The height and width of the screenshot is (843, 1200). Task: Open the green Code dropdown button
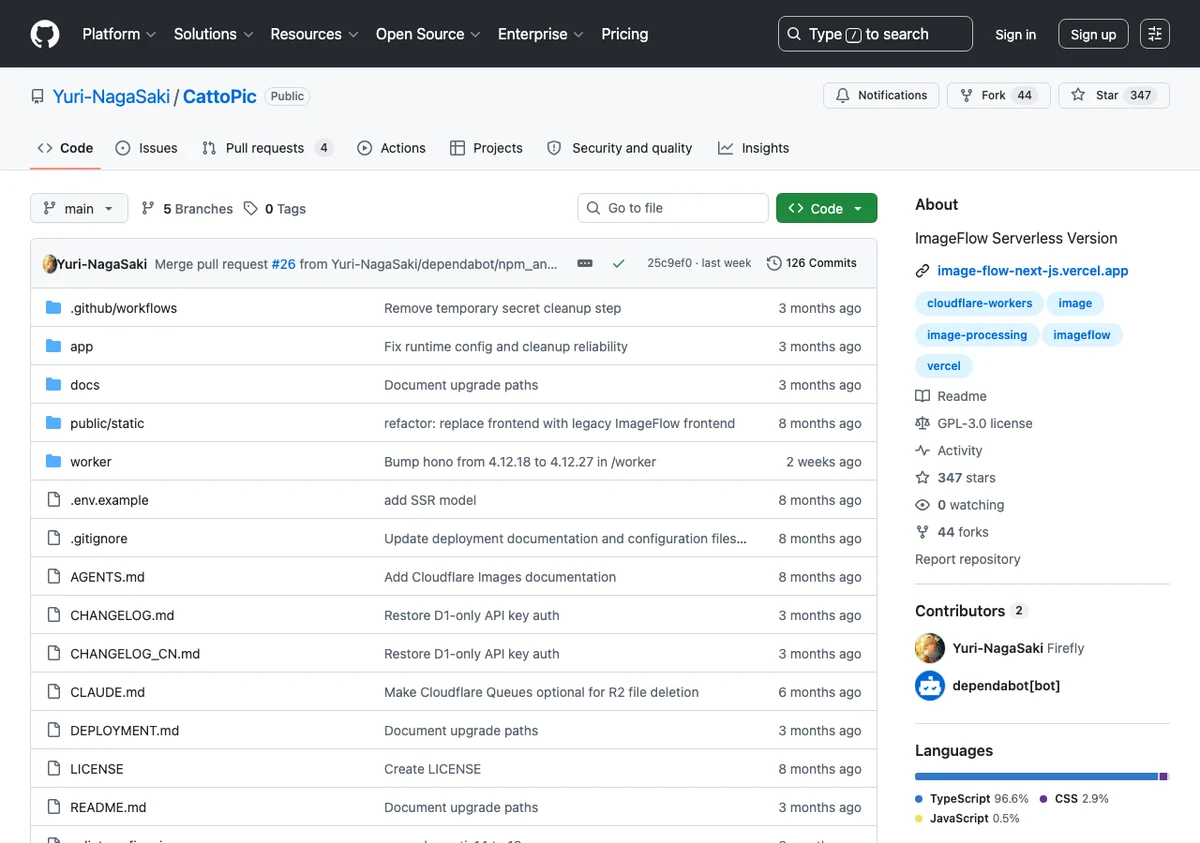[x=827, y=208]
